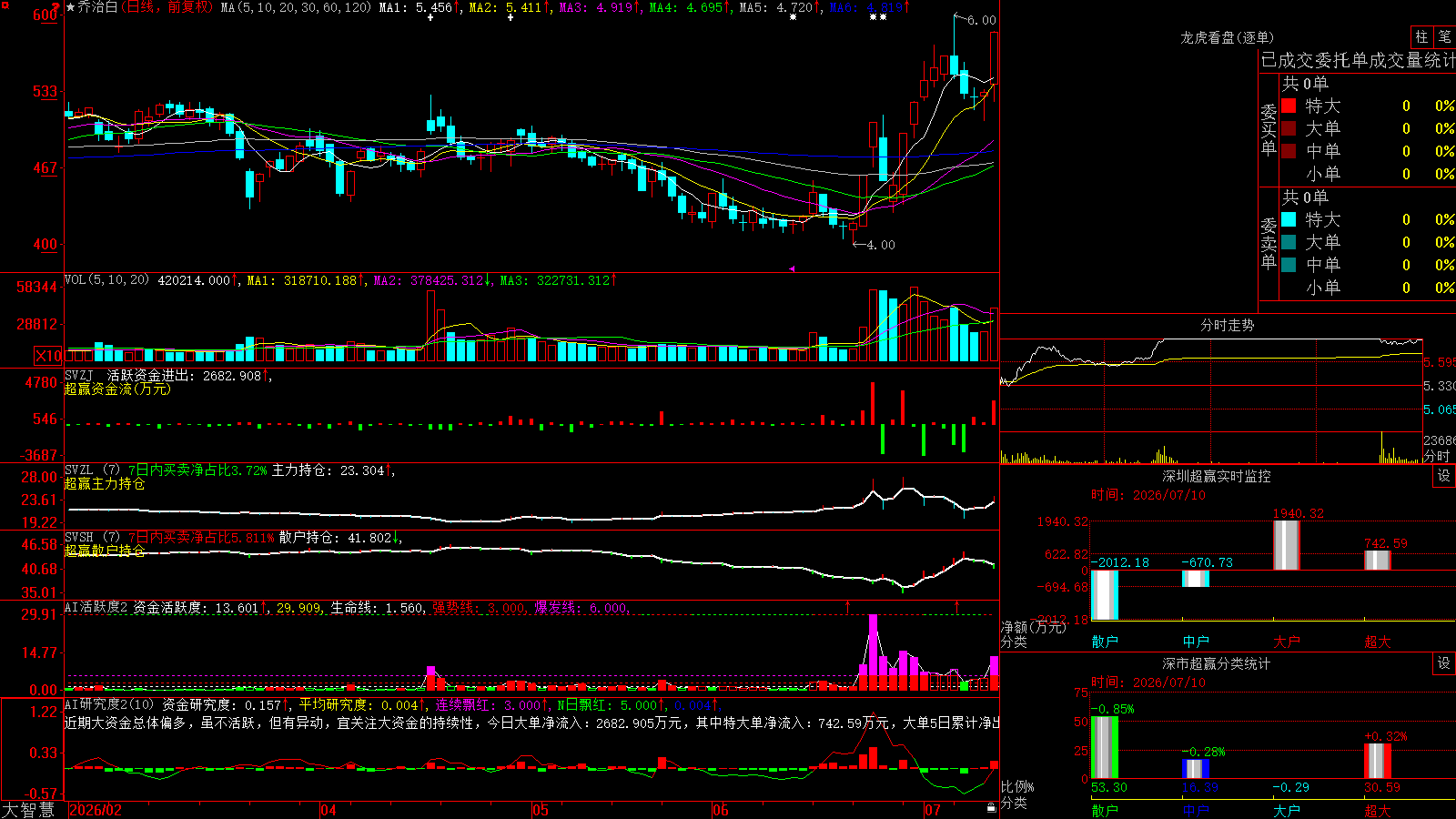
Task: Click the dark red 中单 swatch under 委买单
Action: tap(1289, 150)
